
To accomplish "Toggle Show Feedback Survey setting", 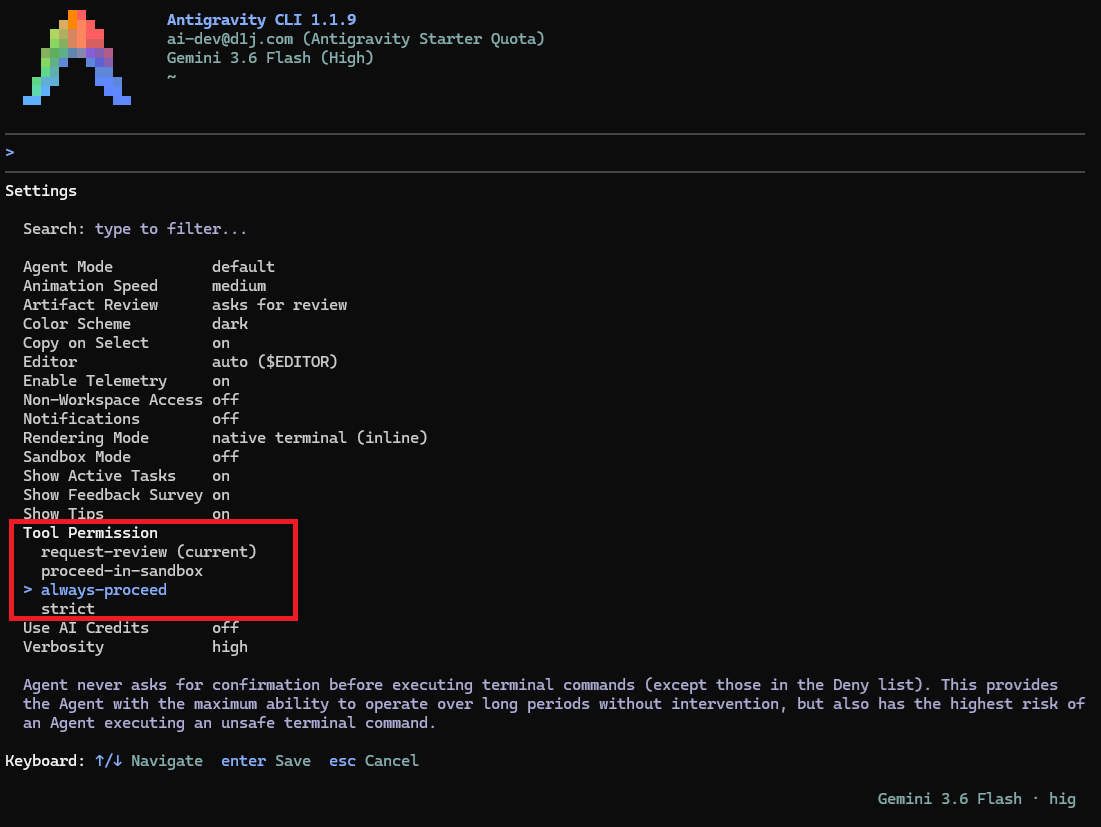I will pos(126,494).
